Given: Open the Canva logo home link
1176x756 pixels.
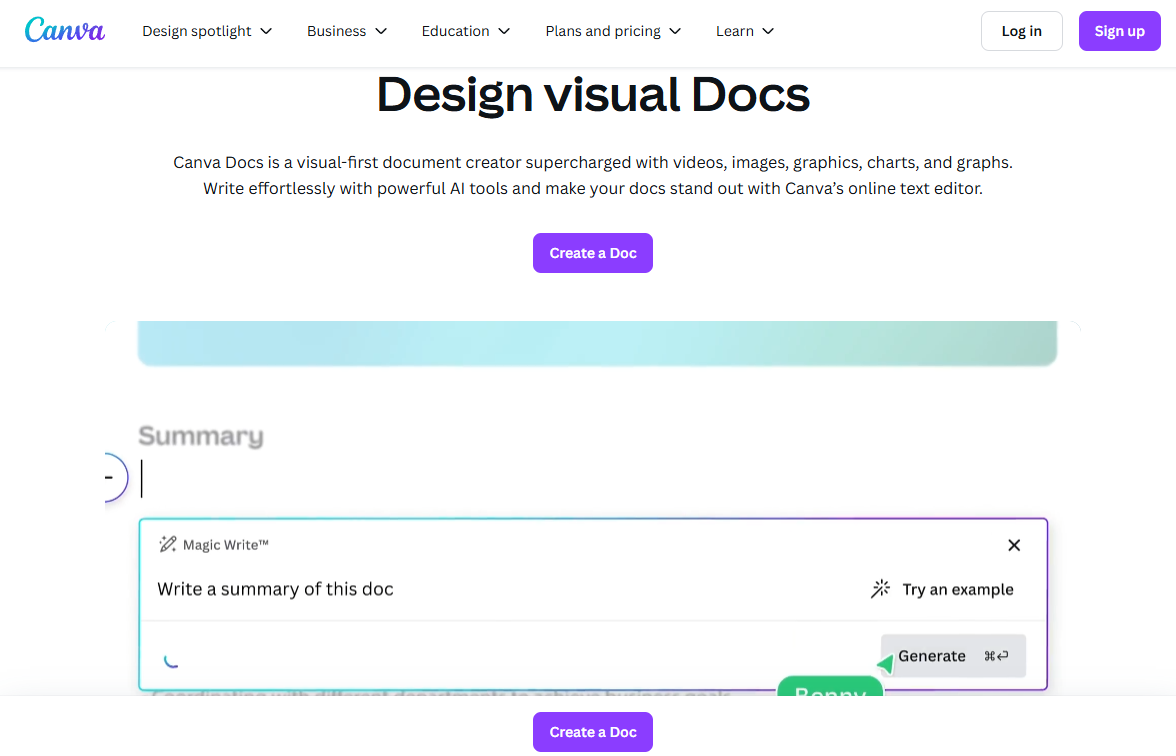Looking at the screenshot, I should (64, 31).
